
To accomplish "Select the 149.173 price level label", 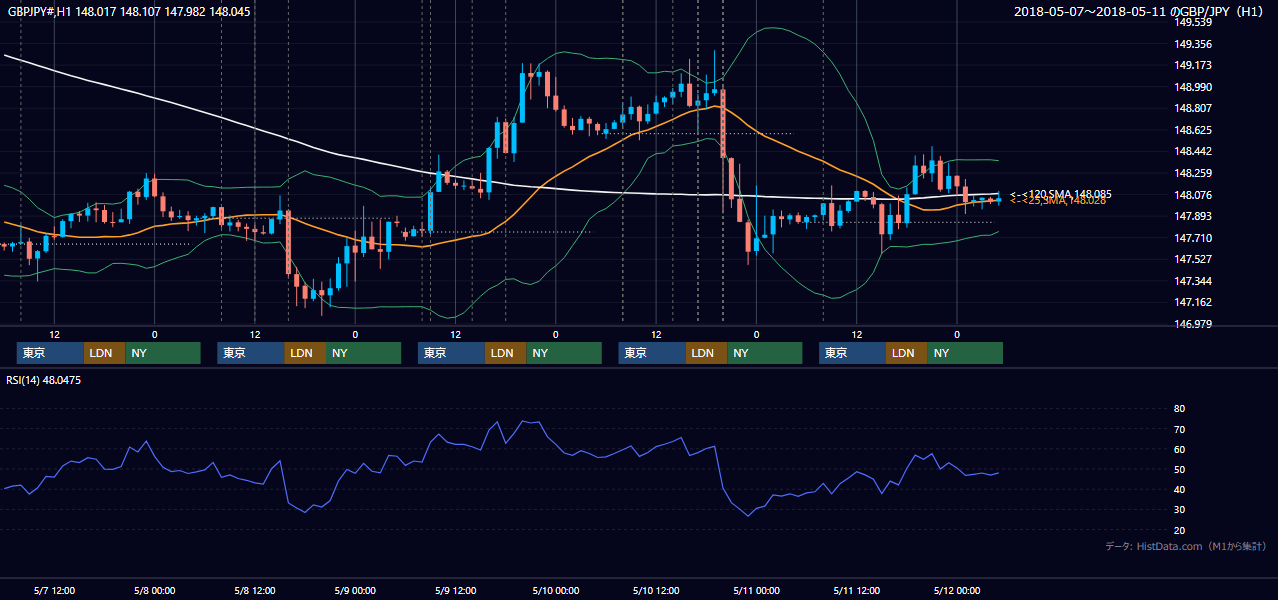I will coord(1192,65).
